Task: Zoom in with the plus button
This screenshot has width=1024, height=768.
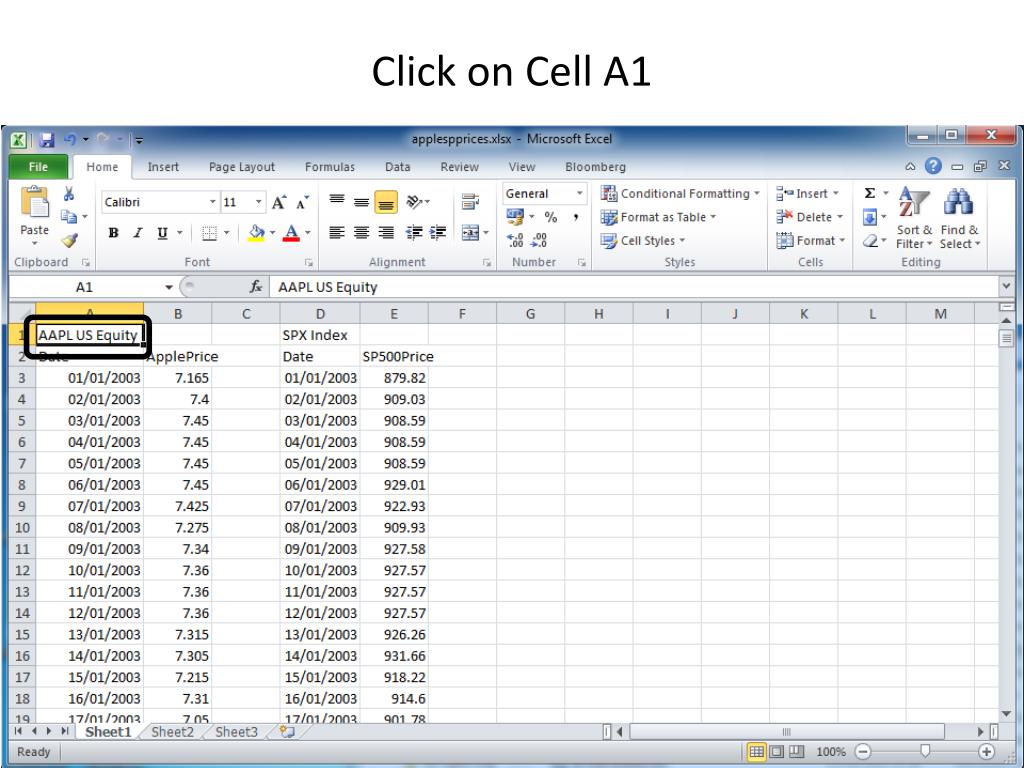Action: (x=986, y=752)
